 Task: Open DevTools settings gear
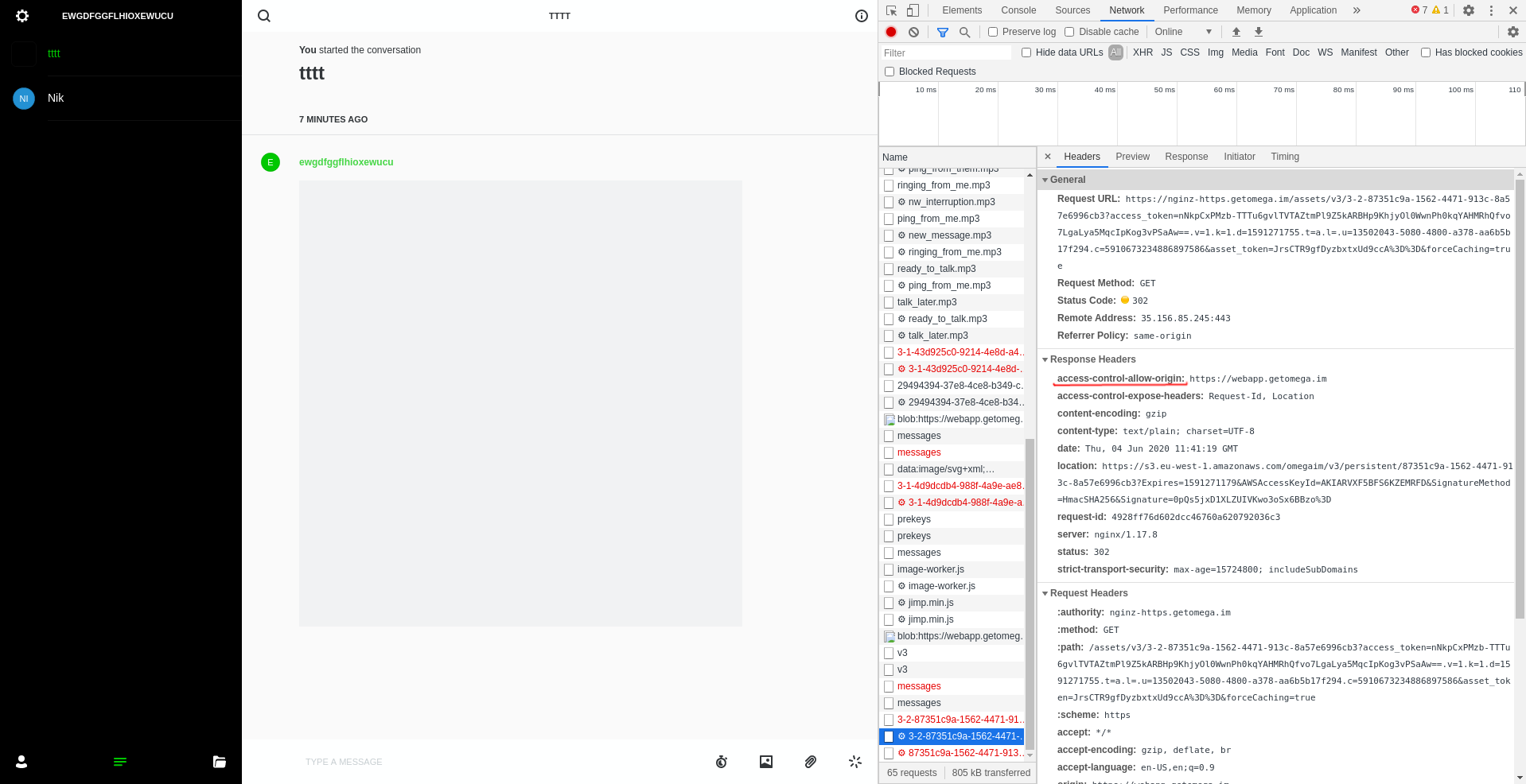[1468, 10]
